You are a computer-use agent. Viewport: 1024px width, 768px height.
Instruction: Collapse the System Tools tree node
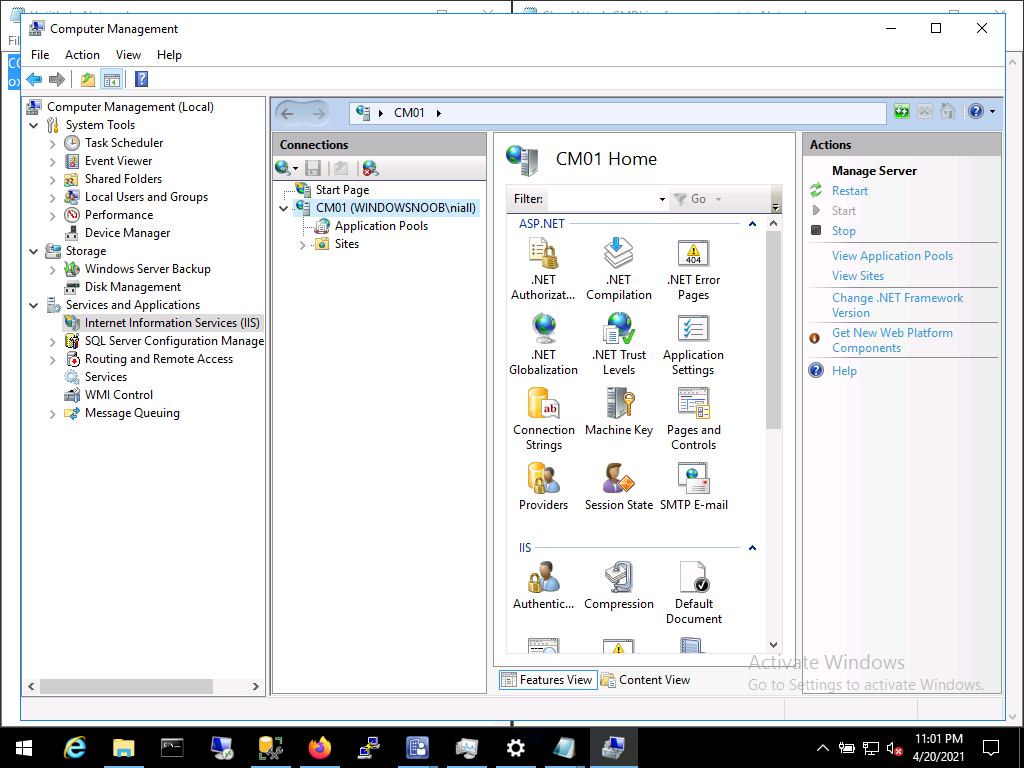click(x=34, y=125)
